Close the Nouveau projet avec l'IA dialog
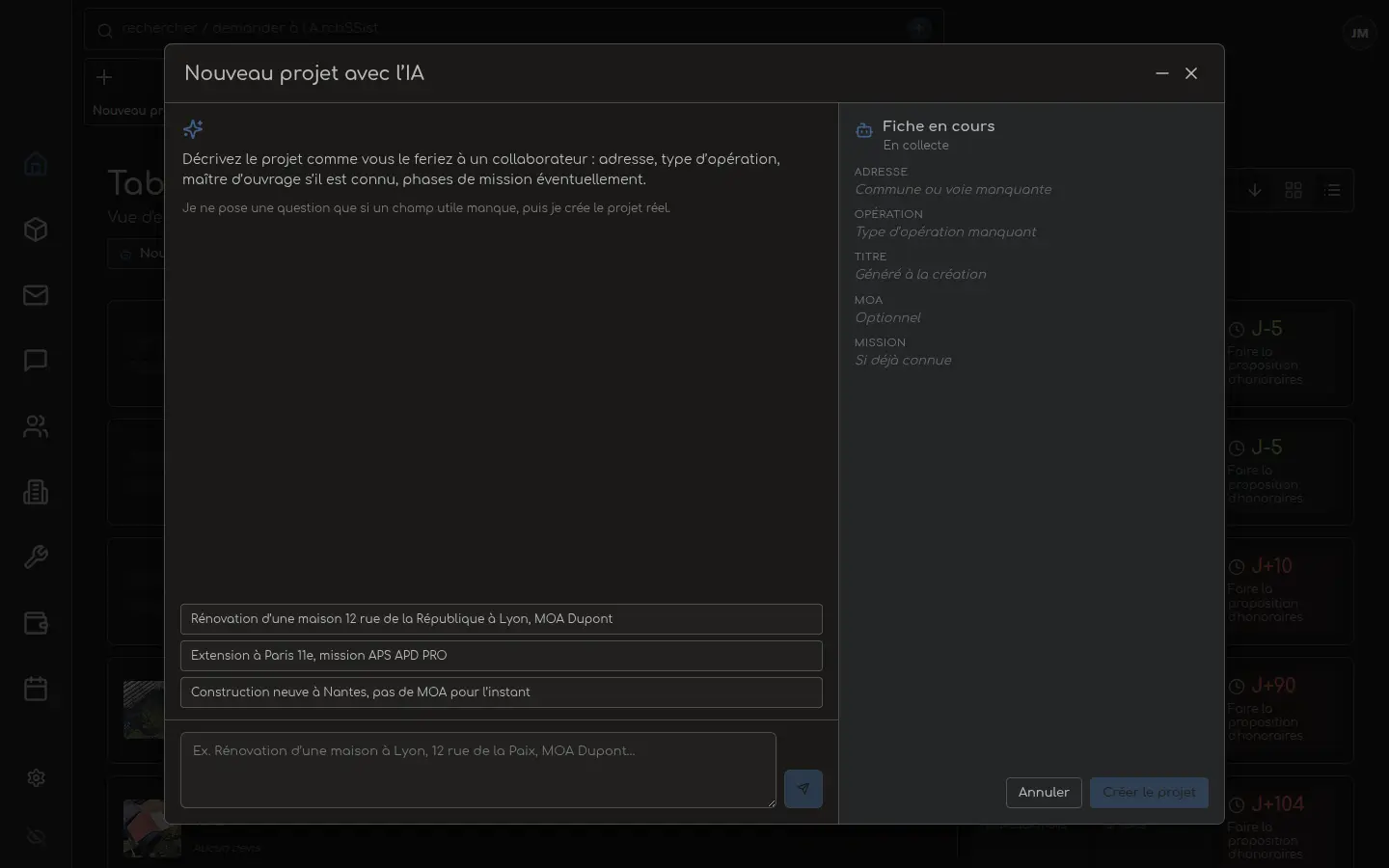This screenshot has width=1389, height=868. (1191, 73)
